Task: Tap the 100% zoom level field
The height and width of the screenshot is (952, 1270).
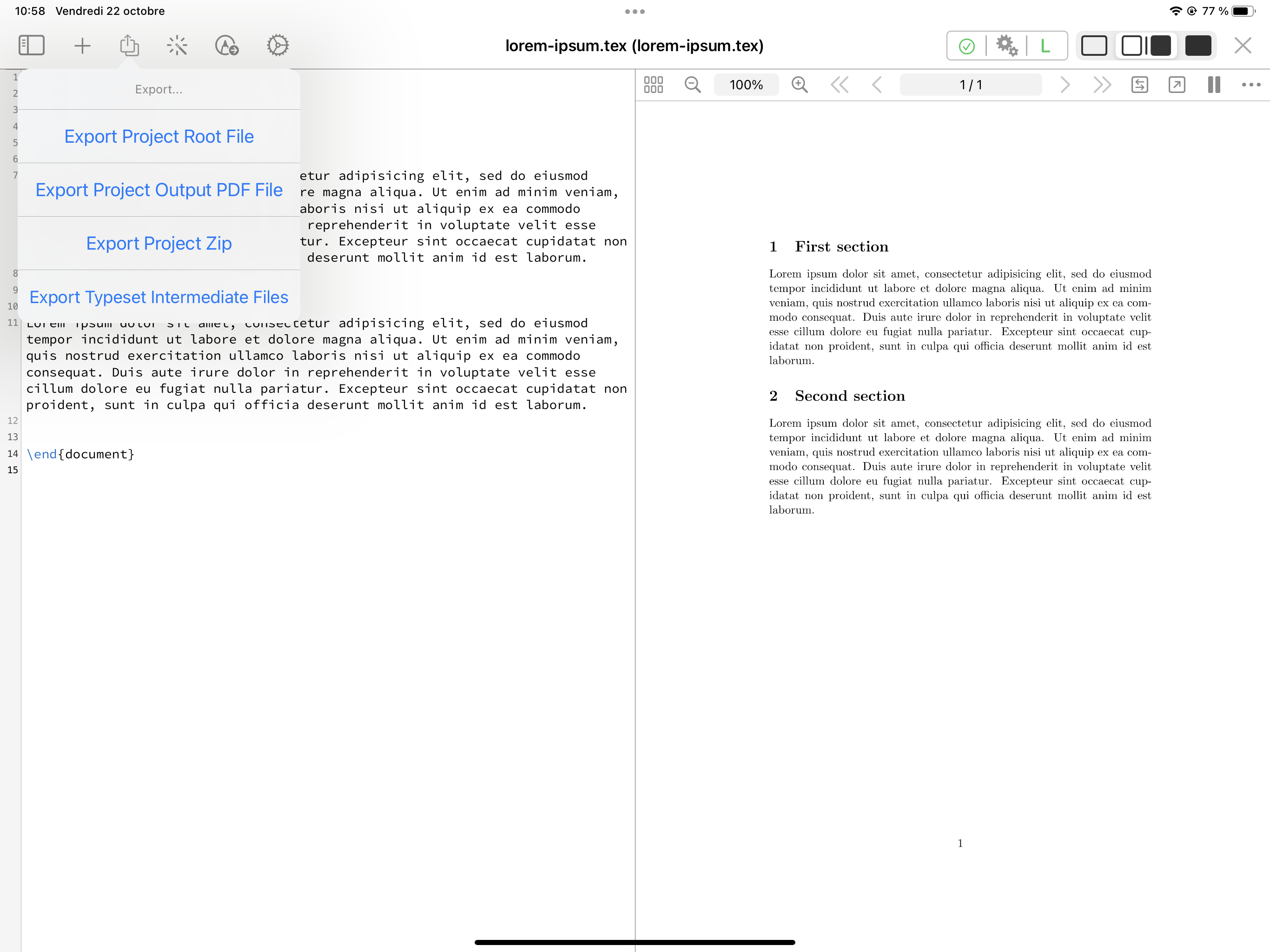Action: tap(746, 85)
